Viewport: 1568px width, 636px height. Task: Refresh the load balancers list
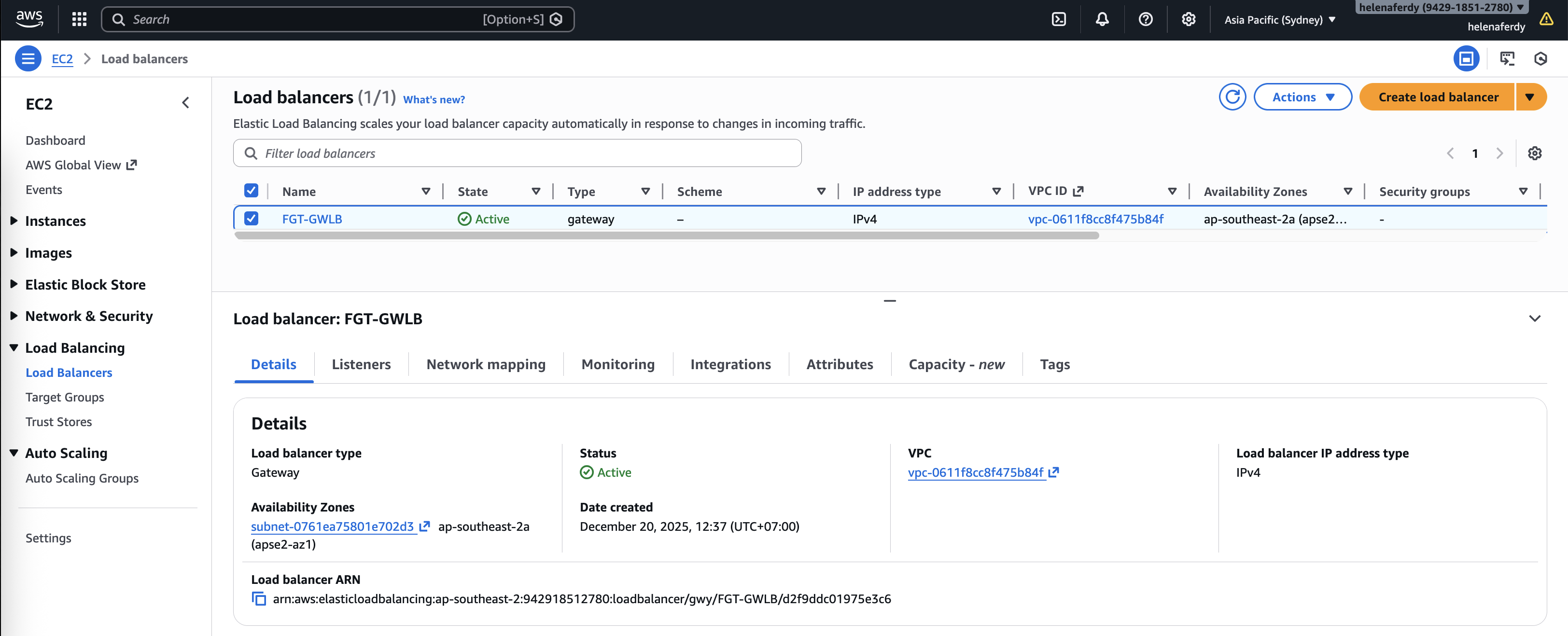(x=1232, y=97)
